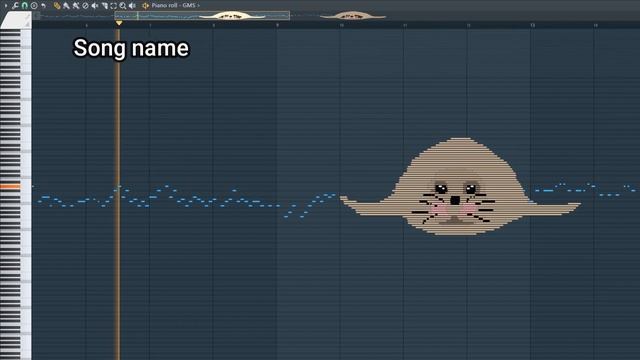Click the second seal thumbnail in overview

353,16
